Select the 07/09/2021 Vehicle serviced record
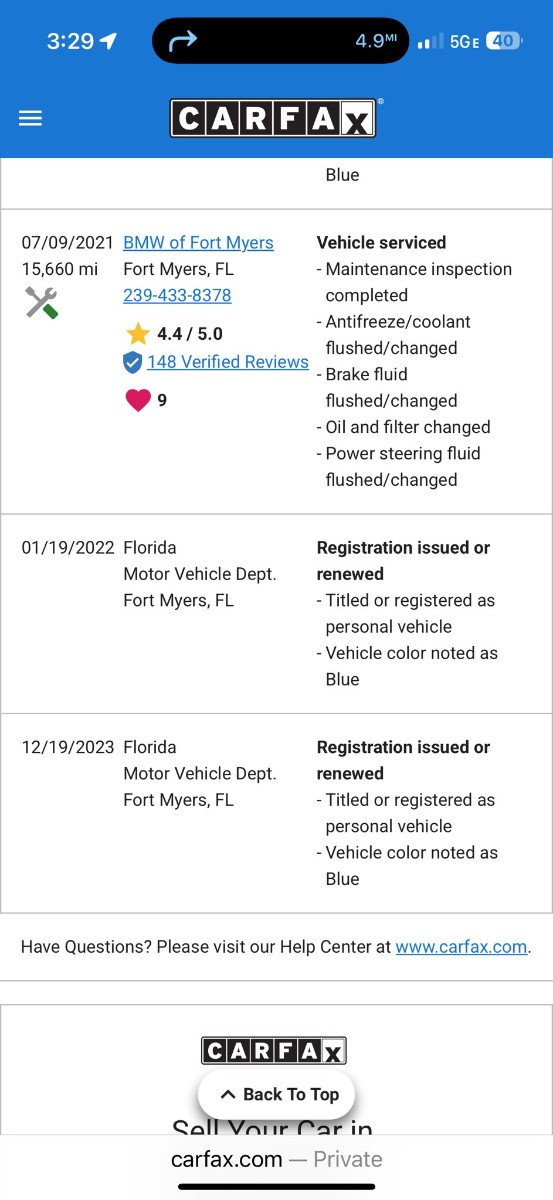Viewport: 553px width, 1200px height. (x=276, y=362)
